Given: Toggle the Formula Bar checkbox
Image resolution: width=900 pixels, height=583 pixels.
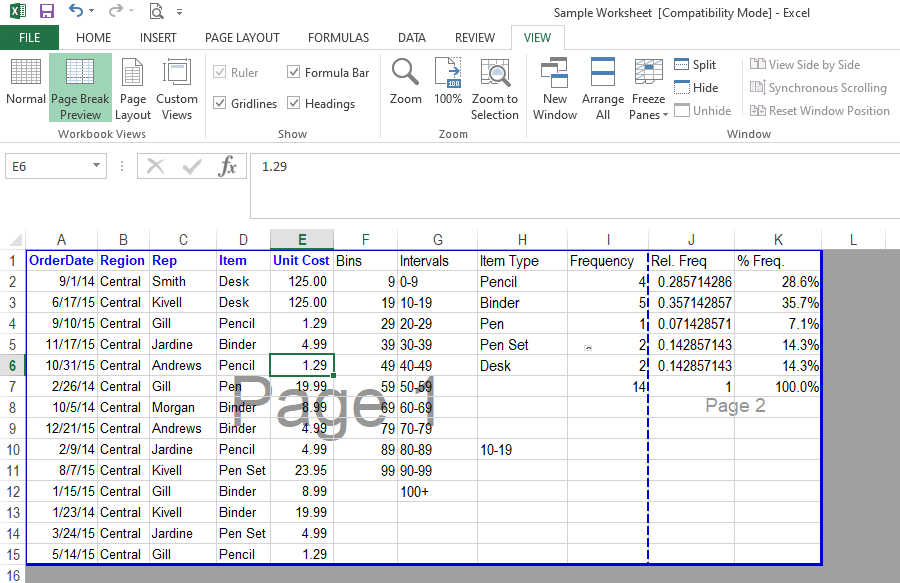Looking at the screenshot, I should tap(294, 72).
